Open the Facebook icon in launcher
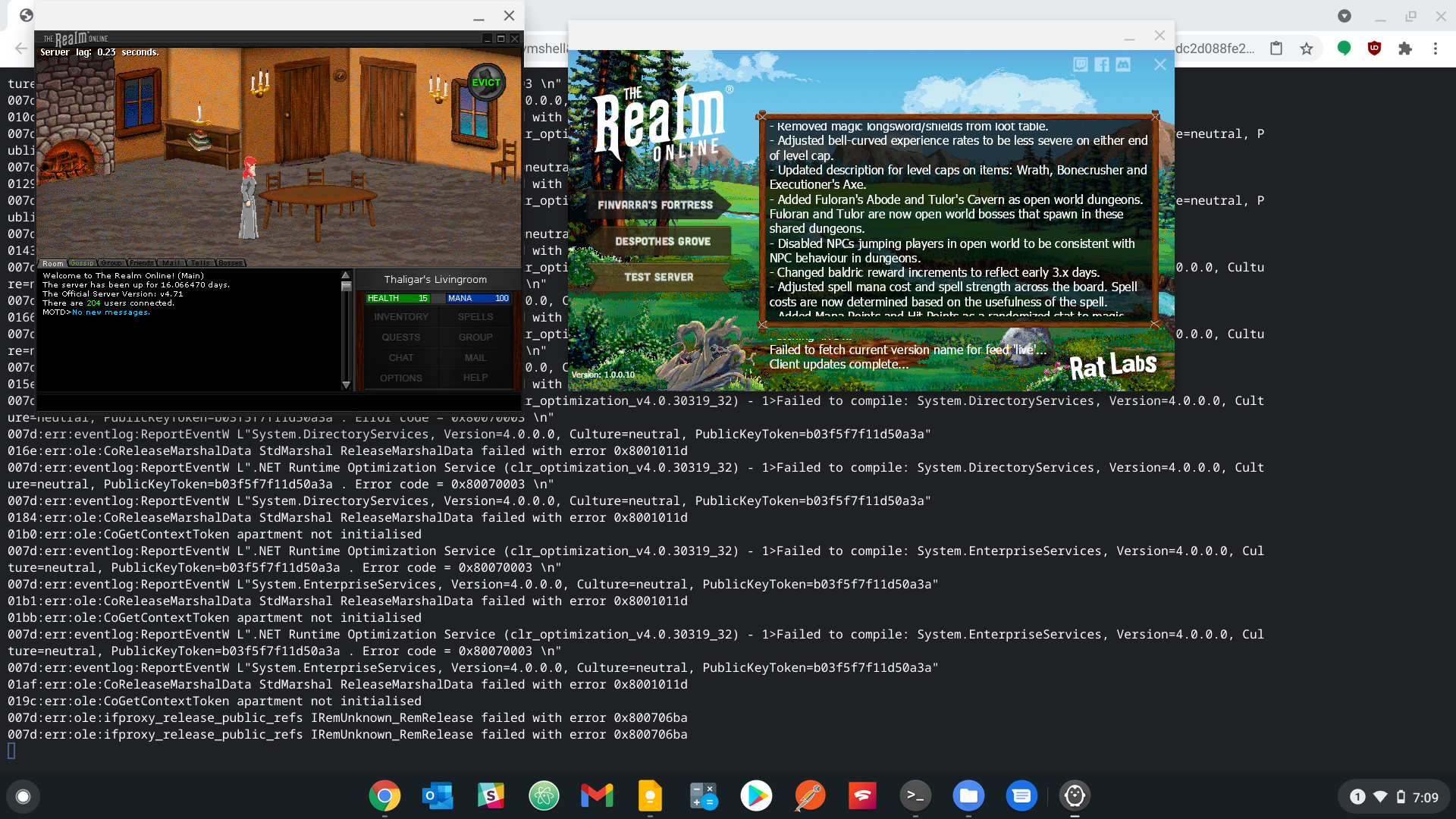Screen dimensions: 1456x819 [x=1102, y=64]
